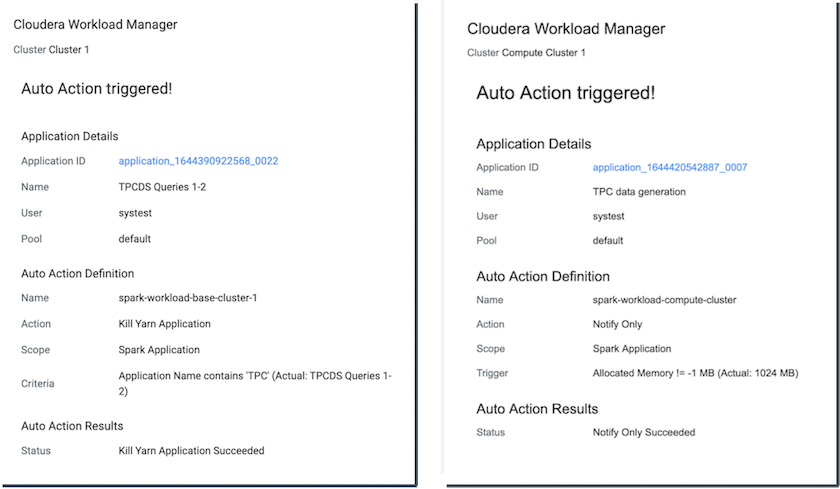Viewport: 840px width, 489px height.
Task: Click 'Application Details' heading in right email
Action: [534, 144]
